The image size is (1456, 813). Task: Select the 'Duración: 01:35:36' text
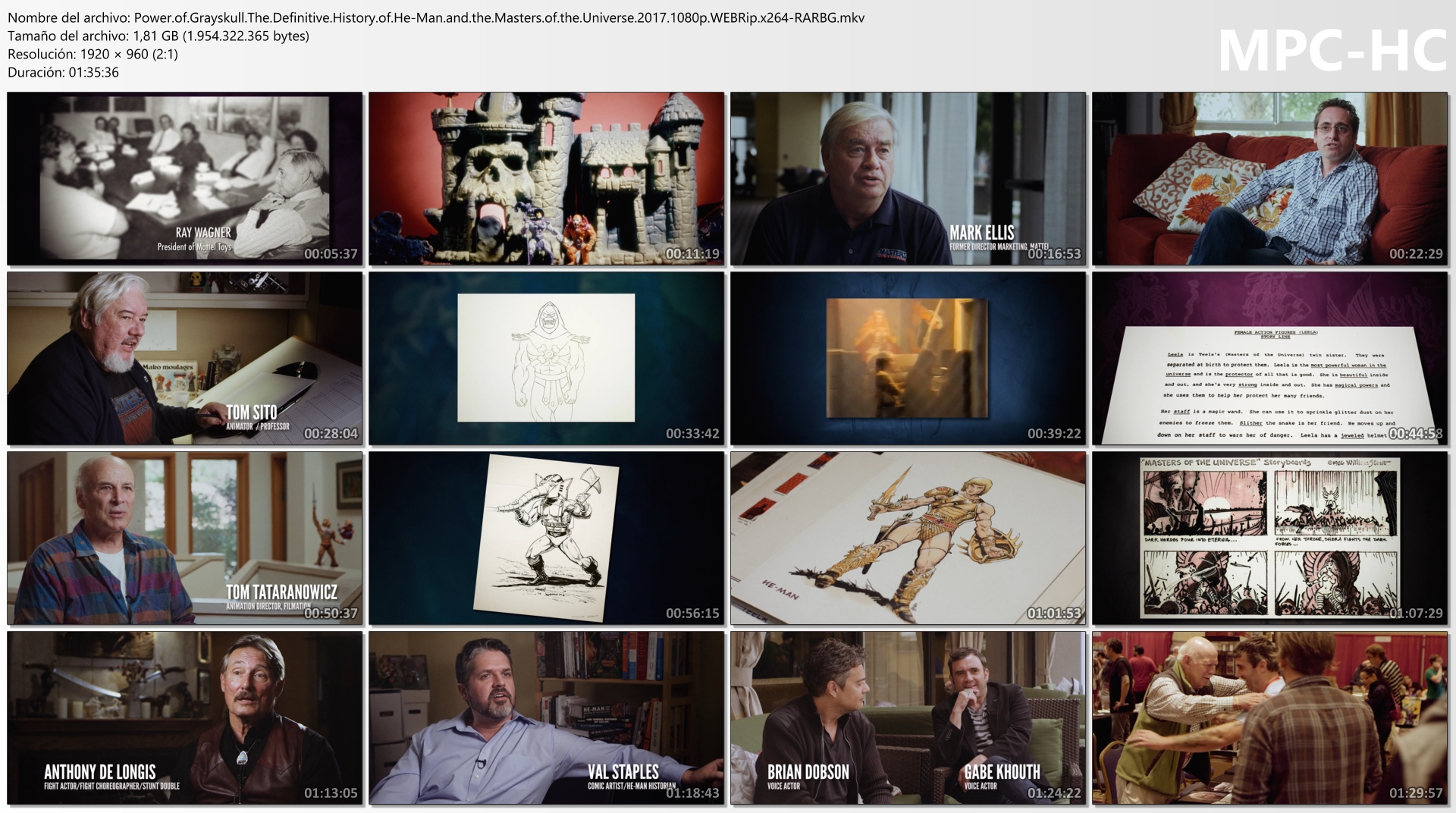(63, 72)
